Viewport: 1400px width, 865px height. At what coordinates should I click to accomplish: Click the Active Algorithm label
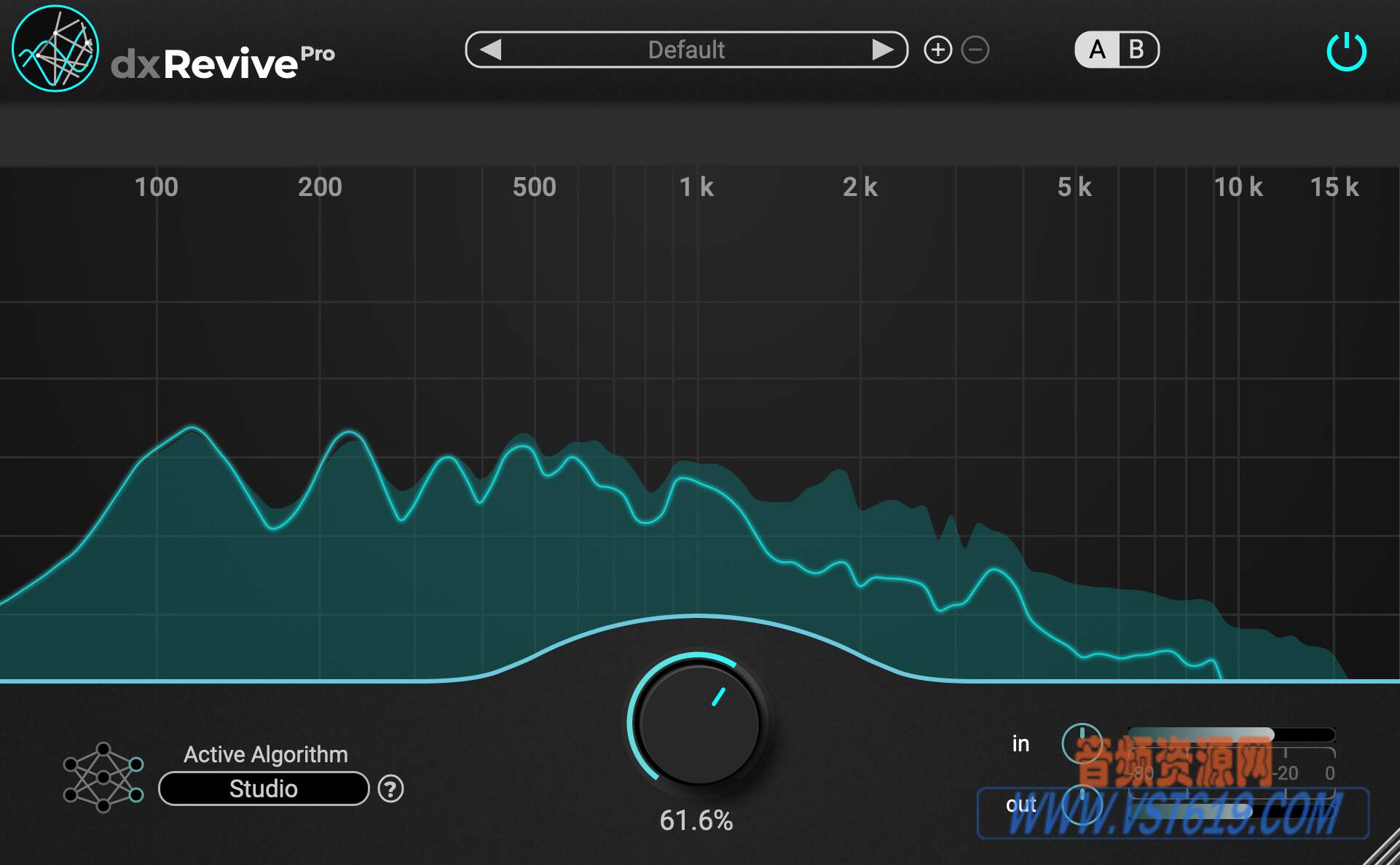[x=266, y=754]
